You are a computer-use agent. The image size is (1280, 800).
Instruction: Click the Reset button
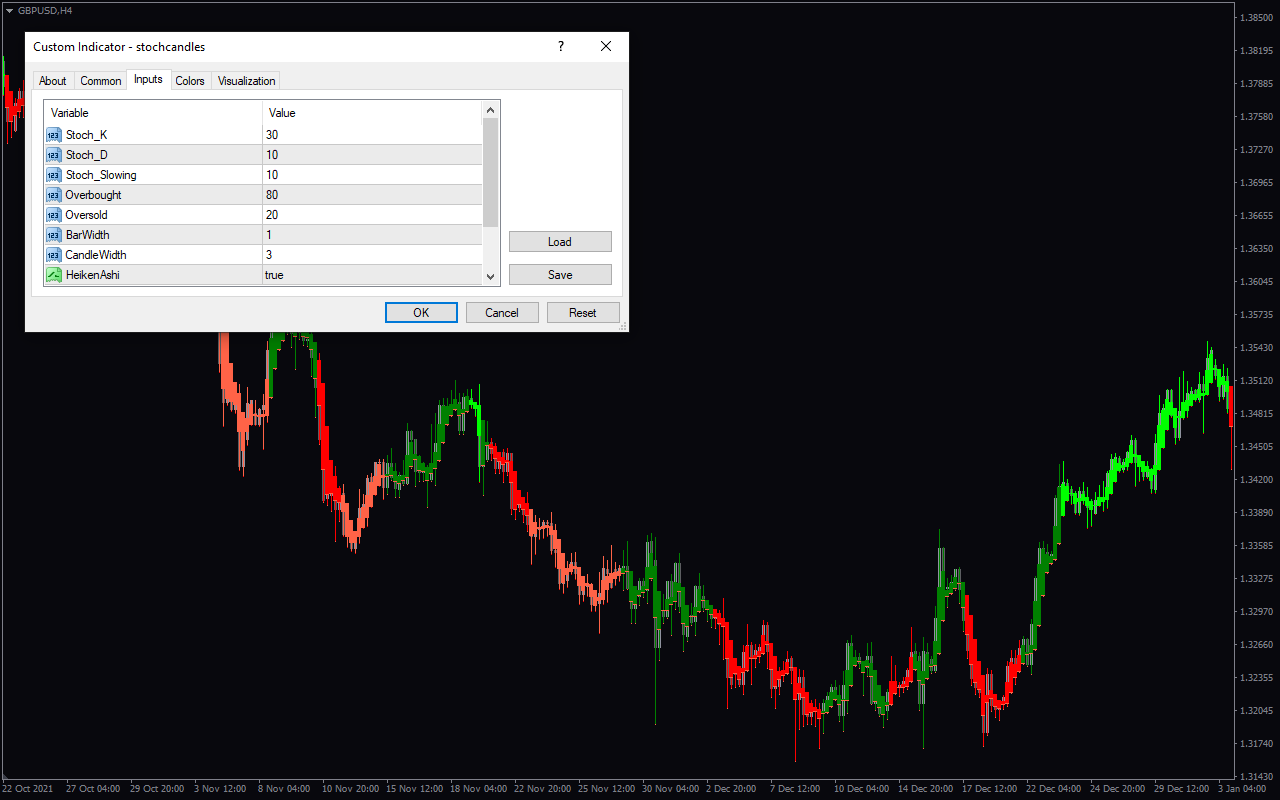click(583, 313)
